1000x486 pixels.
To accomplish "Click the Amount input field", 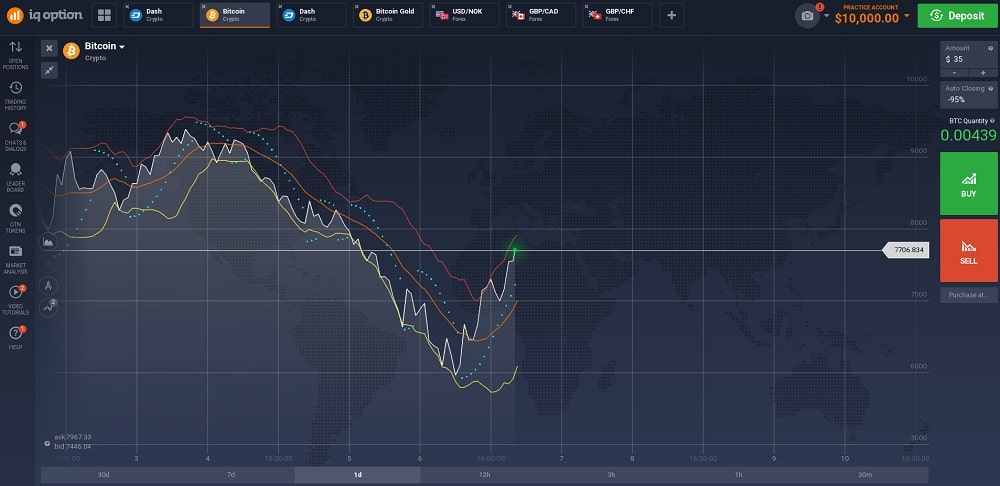I will [x=968, y=59].
